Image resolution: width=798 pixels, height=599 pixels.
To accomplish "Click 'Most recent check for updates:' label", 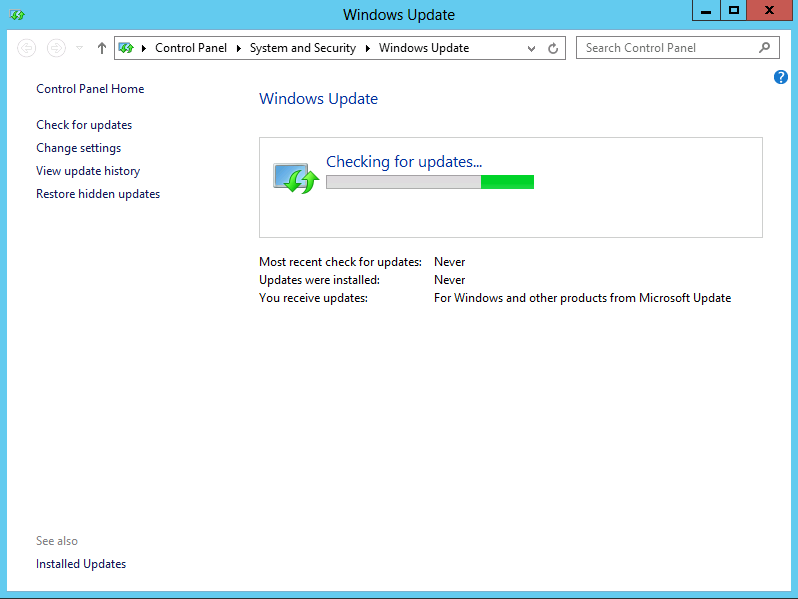I will pyautogui.click(x=340, y=262).
